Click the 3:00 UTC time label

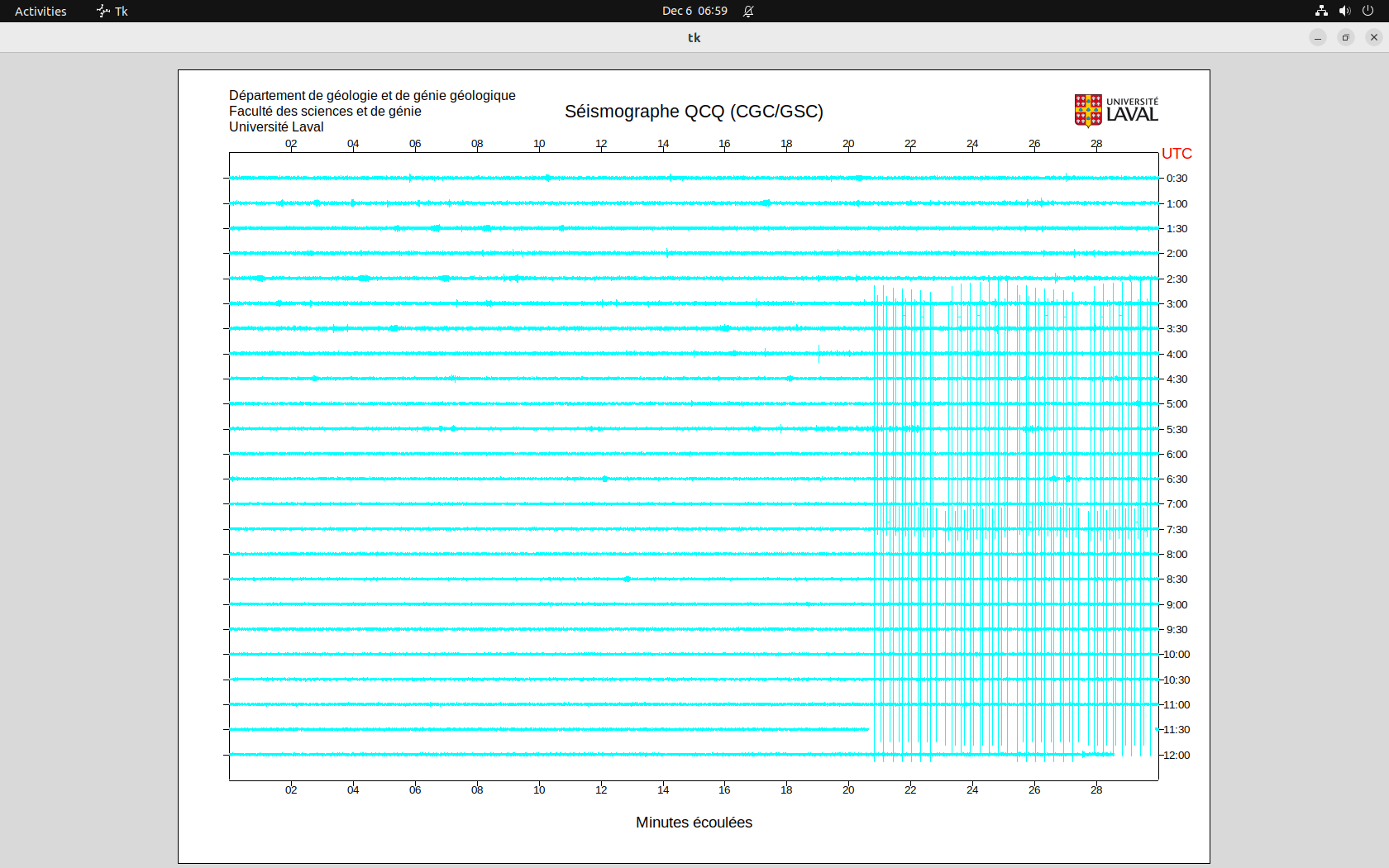(x=1177, y=304)
